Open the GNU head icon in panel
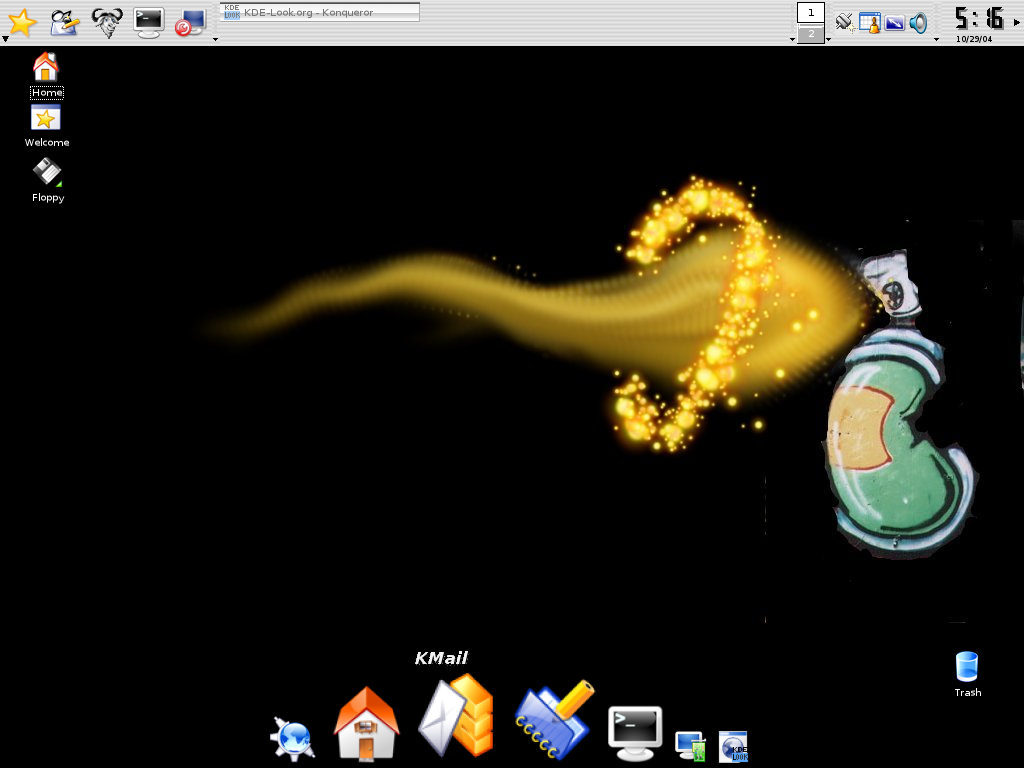 tap(107, 23)
